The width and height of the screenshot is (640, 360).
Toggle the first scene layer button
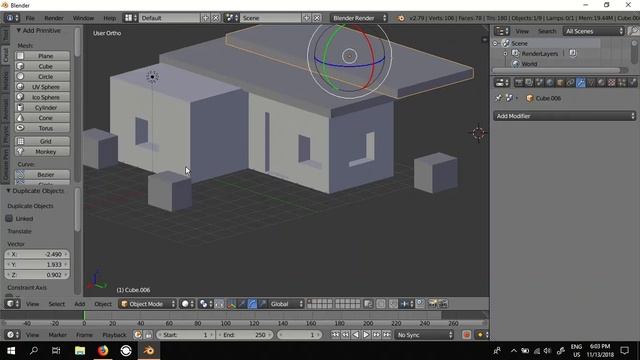point(310,302)
